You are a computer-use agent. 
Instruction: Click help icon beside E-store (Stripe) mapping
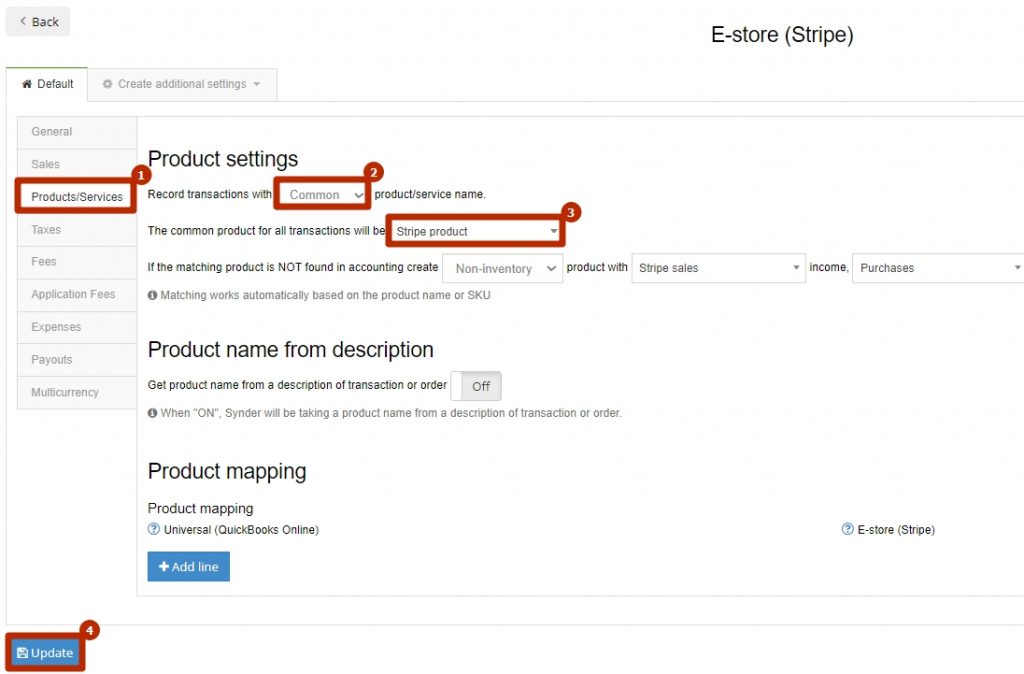847,529
